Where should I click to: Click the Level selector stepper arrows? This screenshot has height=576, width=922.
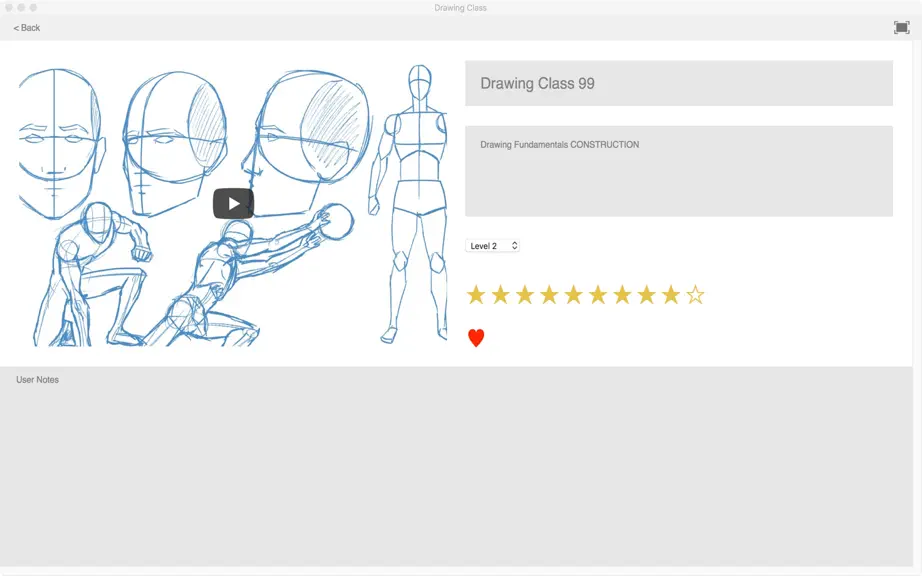click(515, 246)
